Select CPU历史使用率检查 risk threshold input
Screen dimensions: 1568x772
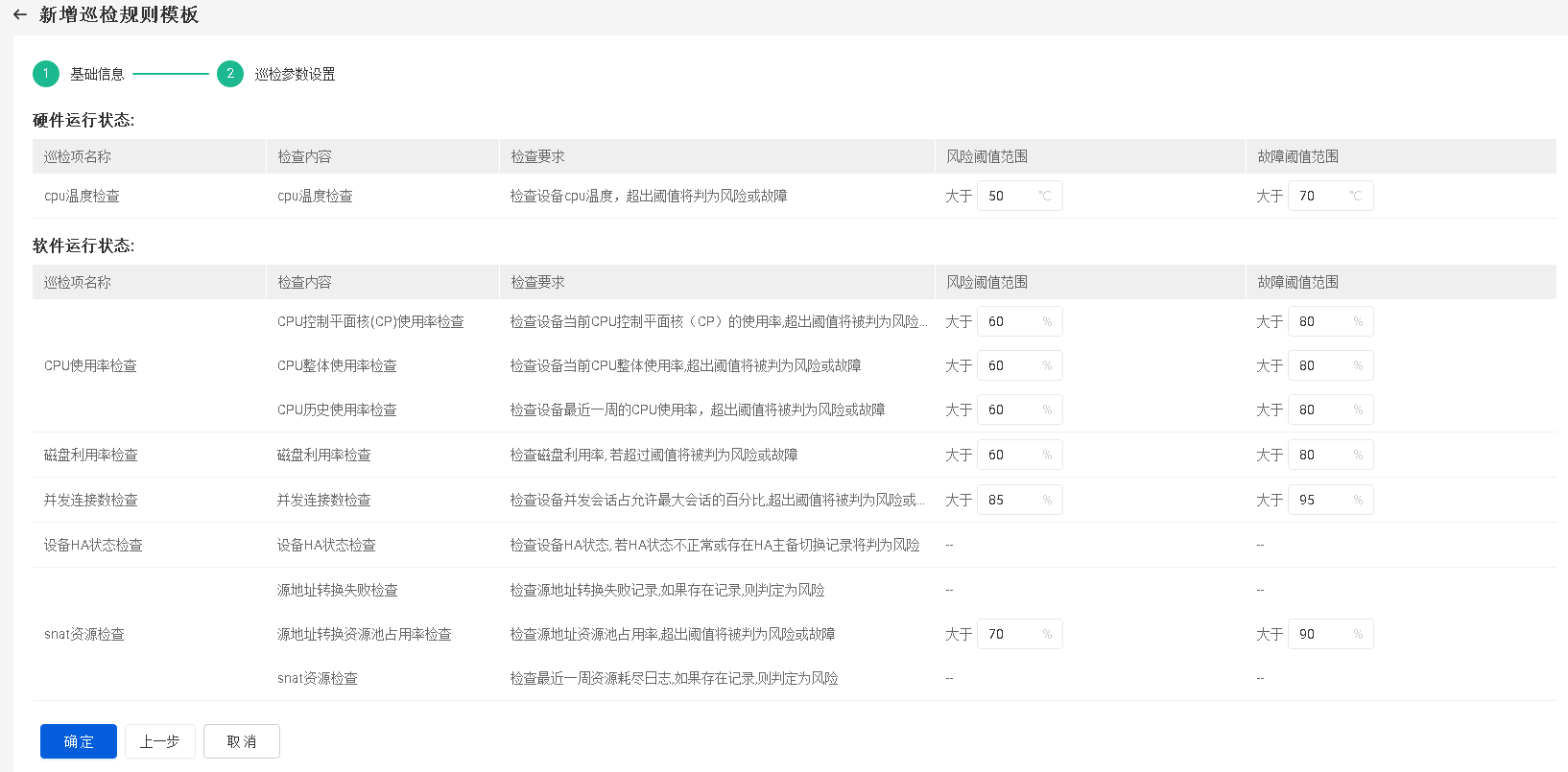[x=1008, y=409]
